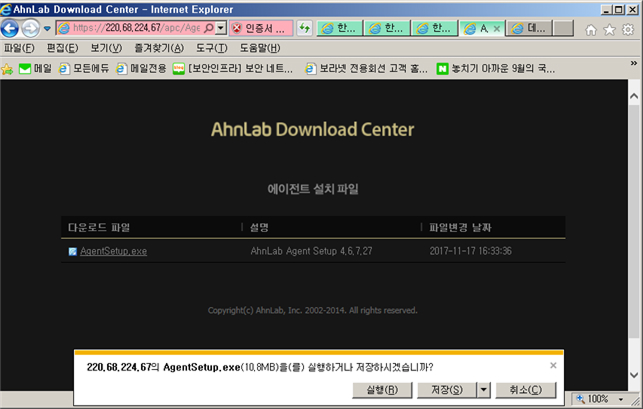Open the zoom level dropdown arrow
The height and width of the screenshot is (409, 643).
621,399
